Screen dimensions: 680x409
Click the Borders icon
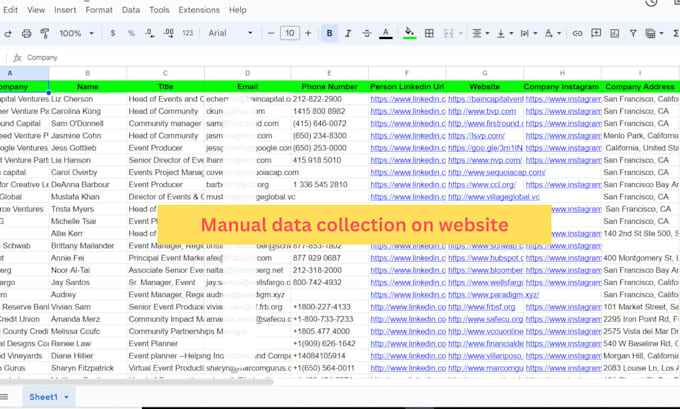click(429, 33)
